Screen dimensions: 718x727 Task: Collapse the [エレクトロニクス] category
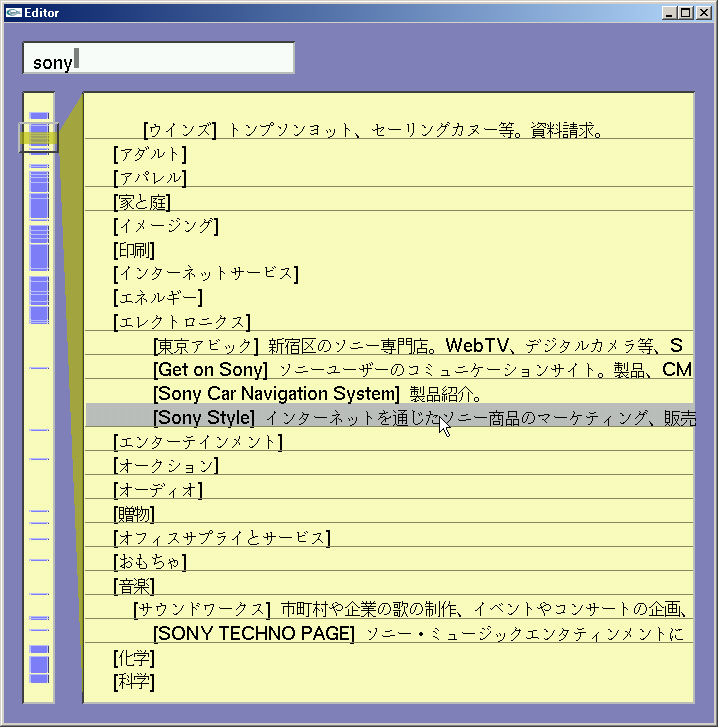coord(182,322)
